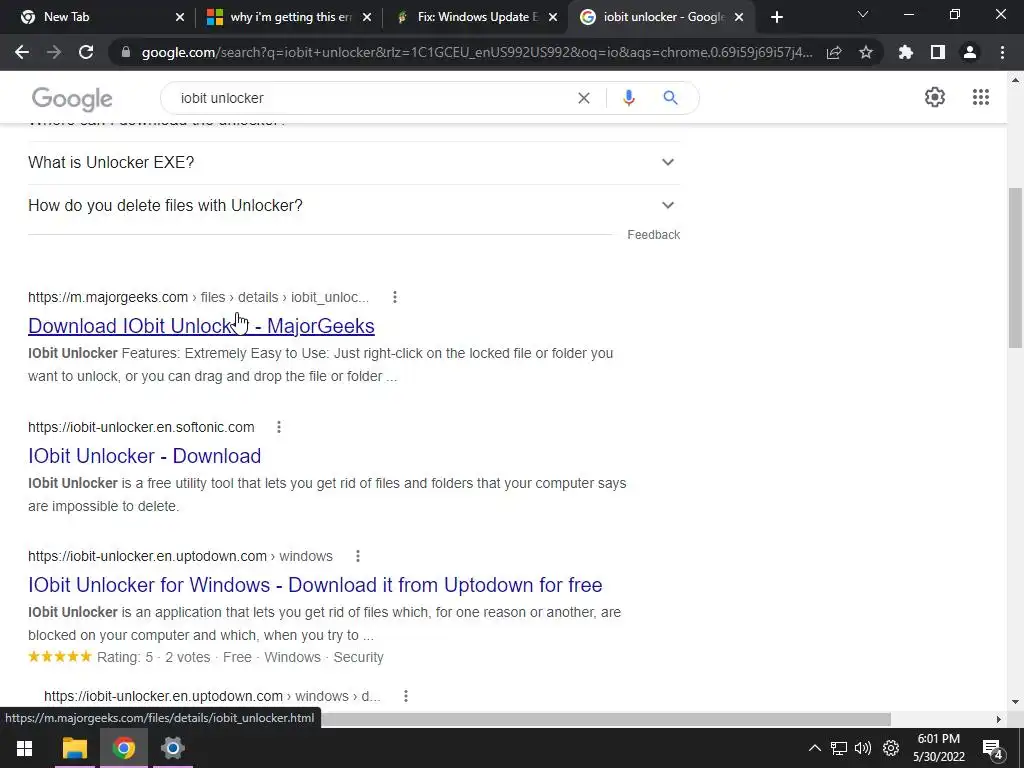Viewport: 1024px width, 768px height.
Task: Open the tab search dropdown arrow
Action: point(863,14)
